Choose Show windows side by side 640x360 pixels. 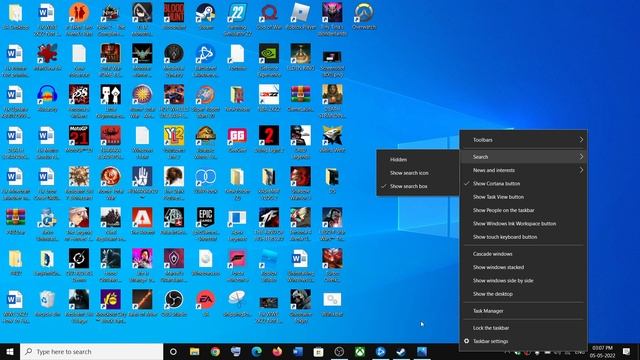[x=524, y=280]
